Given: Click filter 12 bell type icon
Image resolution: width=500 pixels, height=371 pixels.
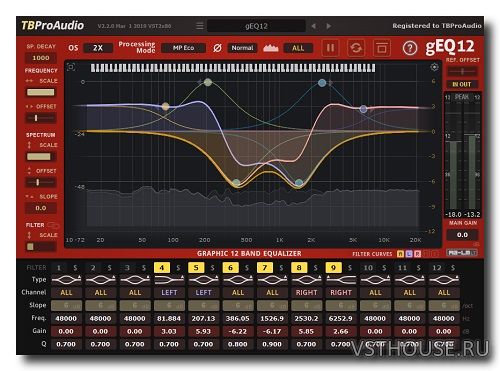Looking at the screenshot, I should [x=444, y=279].
